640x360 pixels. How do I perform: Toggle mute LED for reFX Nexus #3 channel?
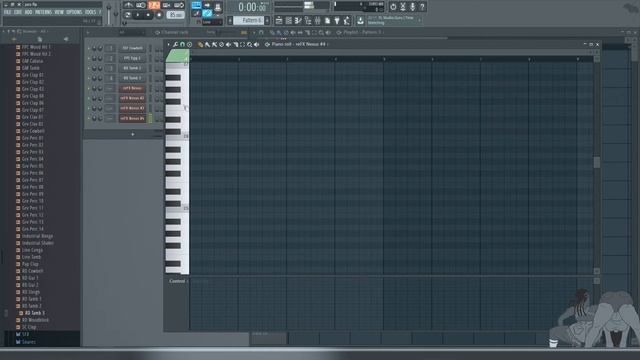(89, 109)
